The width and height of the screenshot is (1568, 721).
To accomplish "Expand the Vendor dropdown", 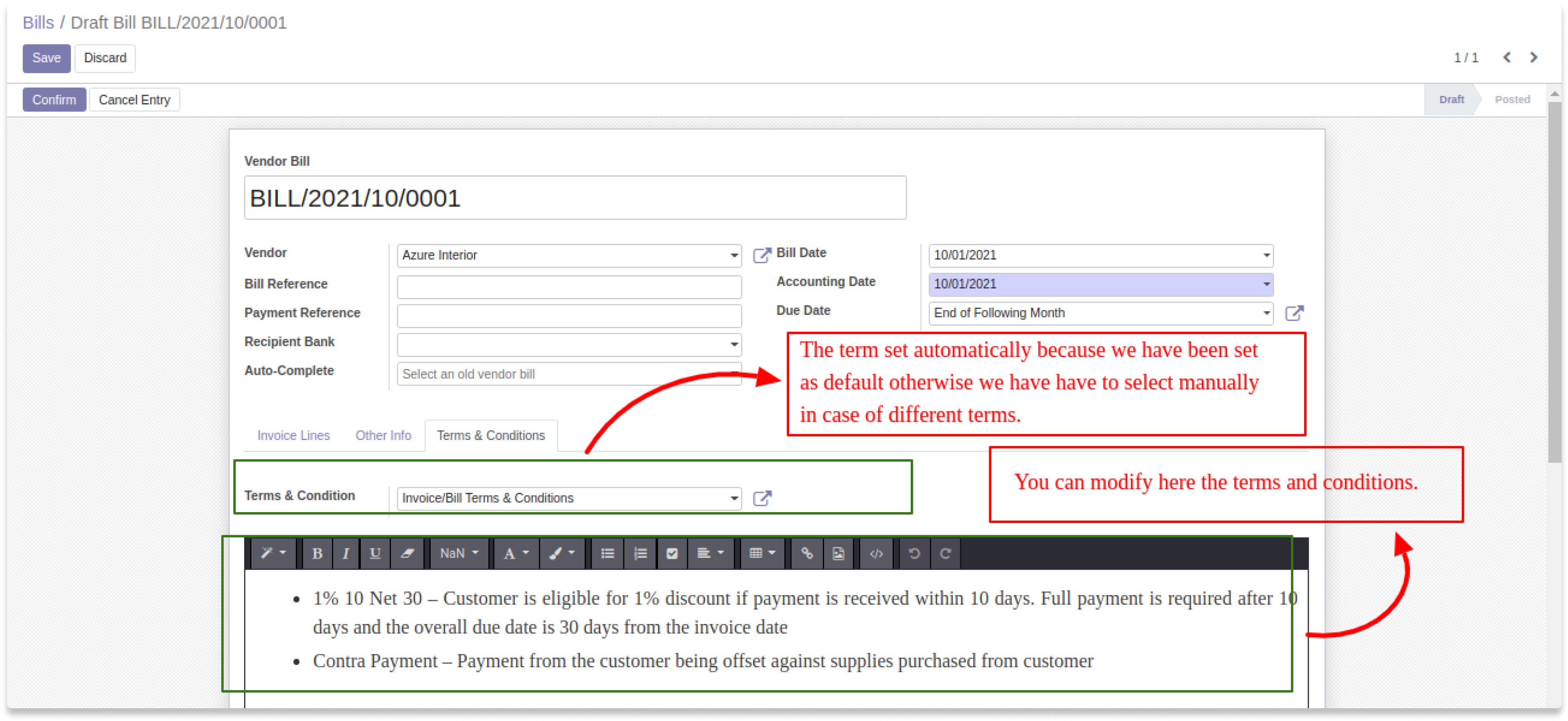I will [734, 255].
